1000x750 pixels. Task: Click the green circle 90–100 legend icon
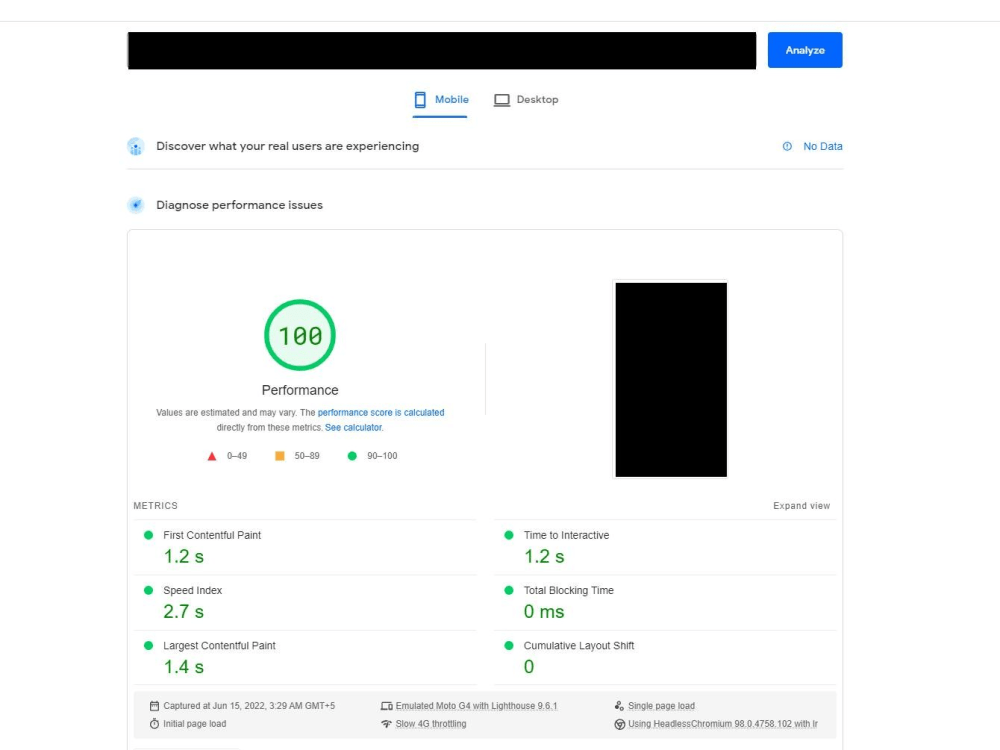[352, 455]
